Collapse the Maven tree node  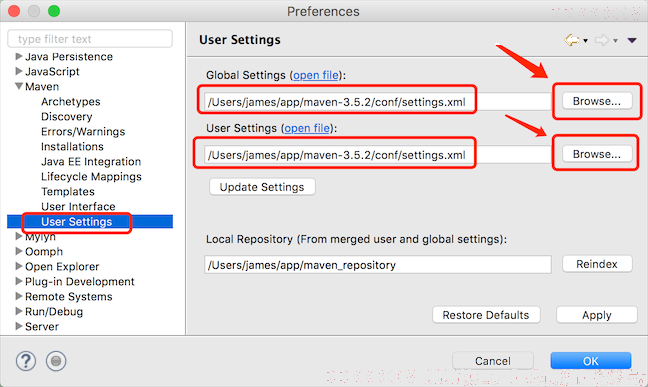19,86
